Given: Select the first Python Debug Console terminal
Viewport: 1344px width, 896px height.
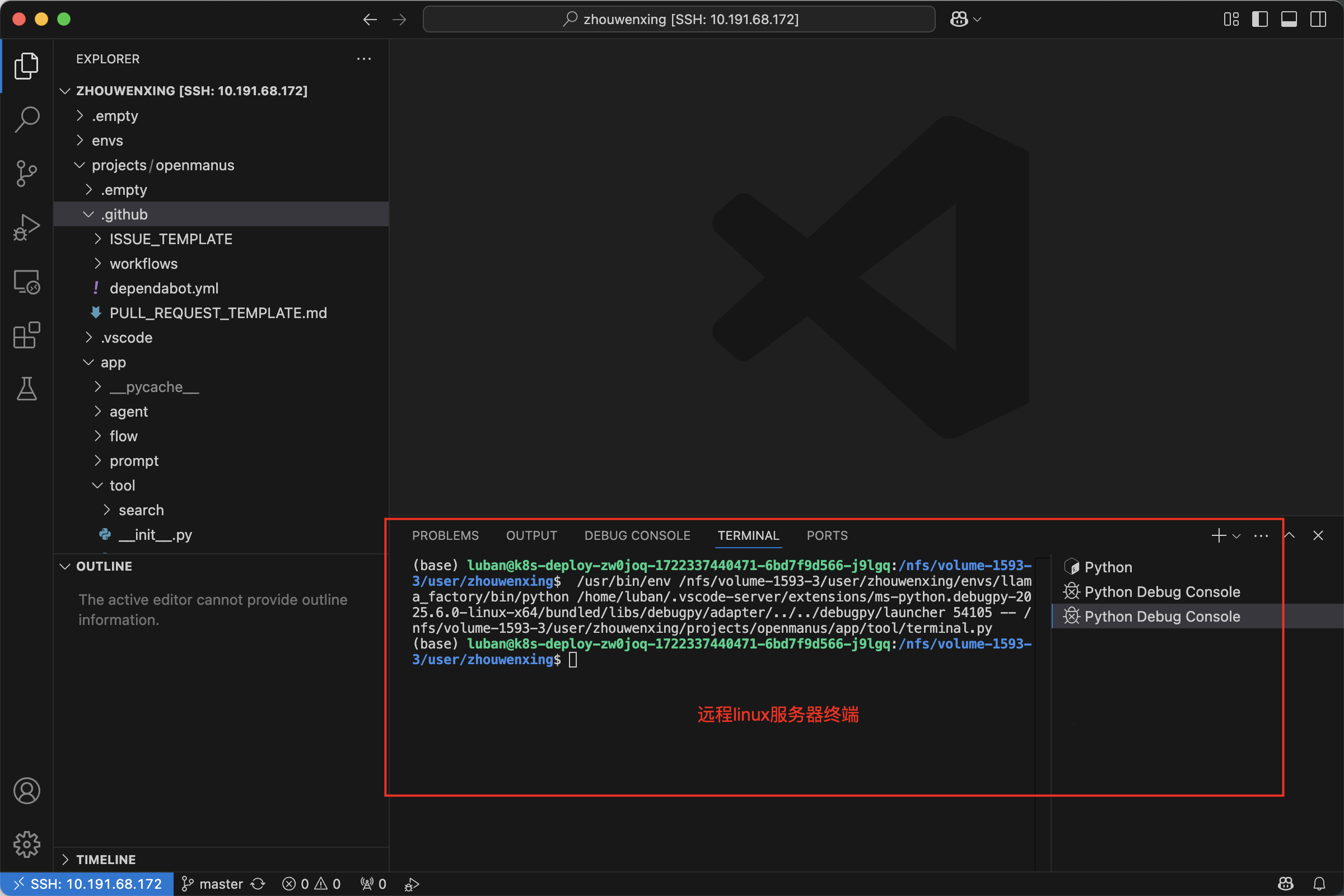Looking at the screenshot, I should [1197, 591].
